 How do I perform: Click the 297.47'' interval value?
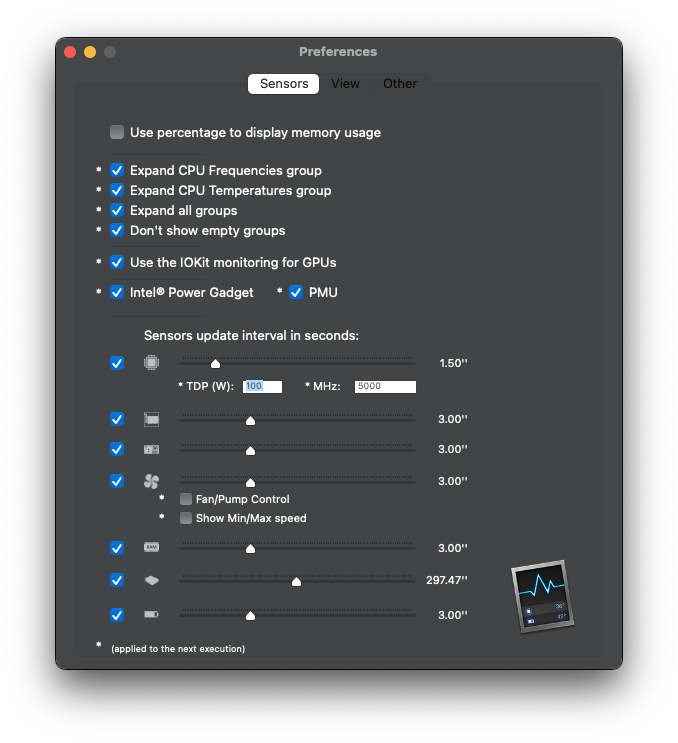tap(447, 580)
